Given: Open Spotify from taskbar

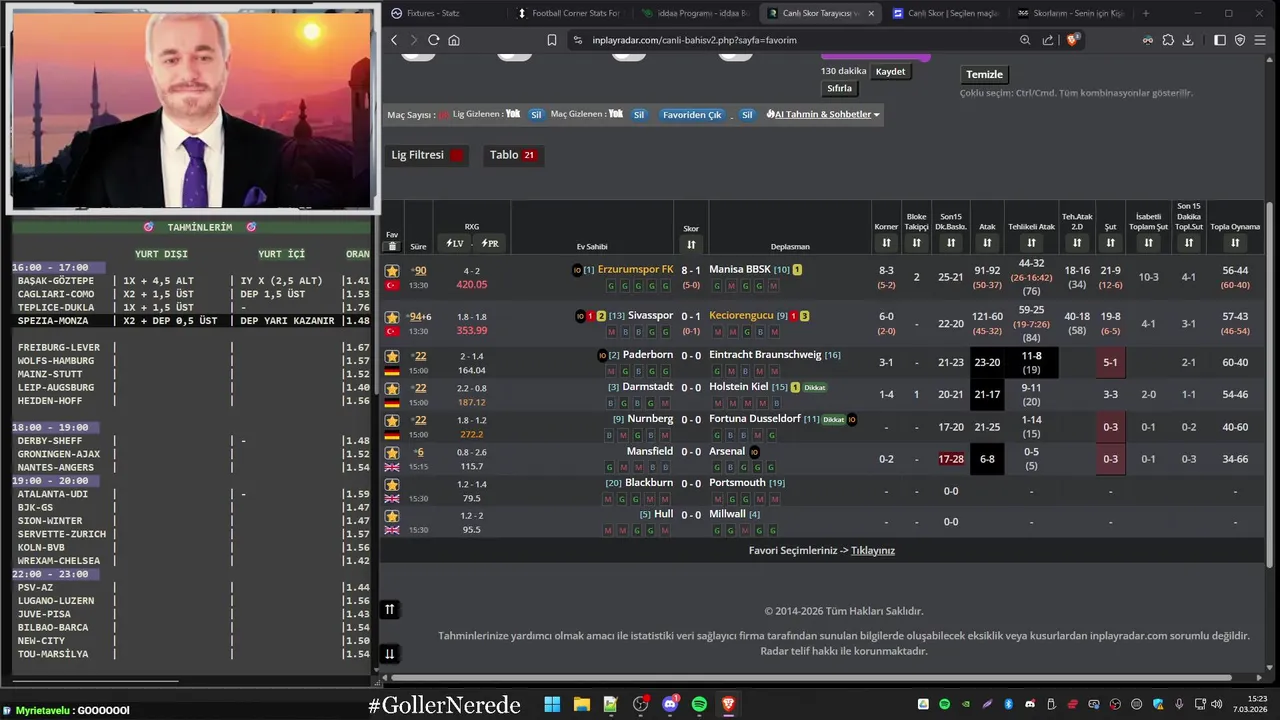Looking at the screenshot, I should (699, 705).
